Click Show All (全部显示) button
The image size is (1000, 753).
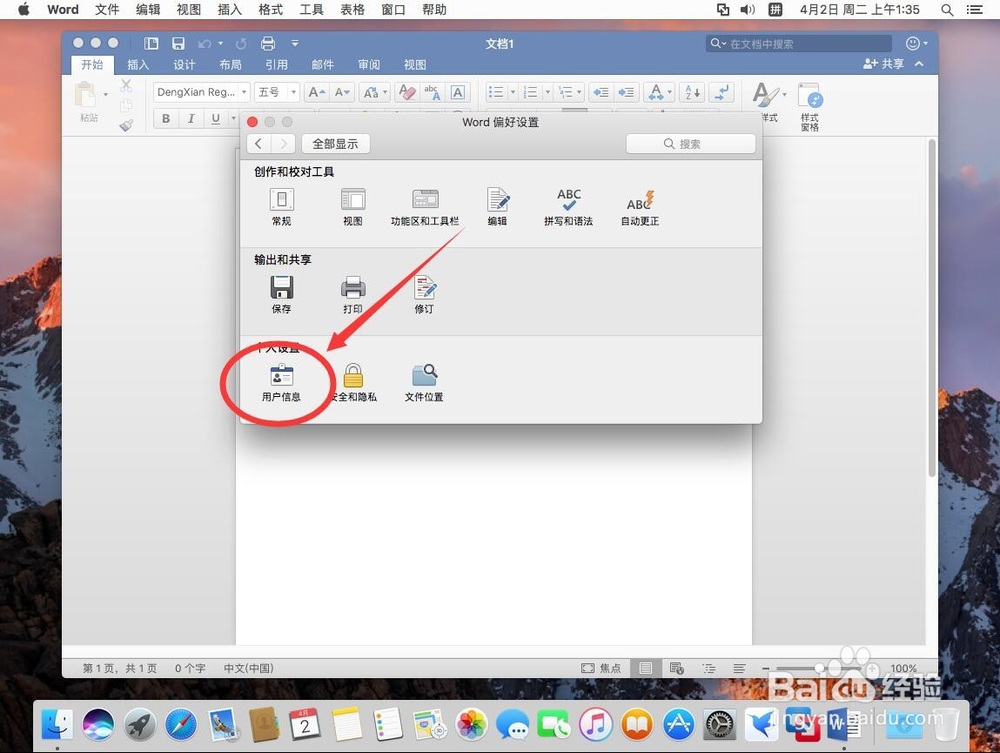[x=335, y=143]
